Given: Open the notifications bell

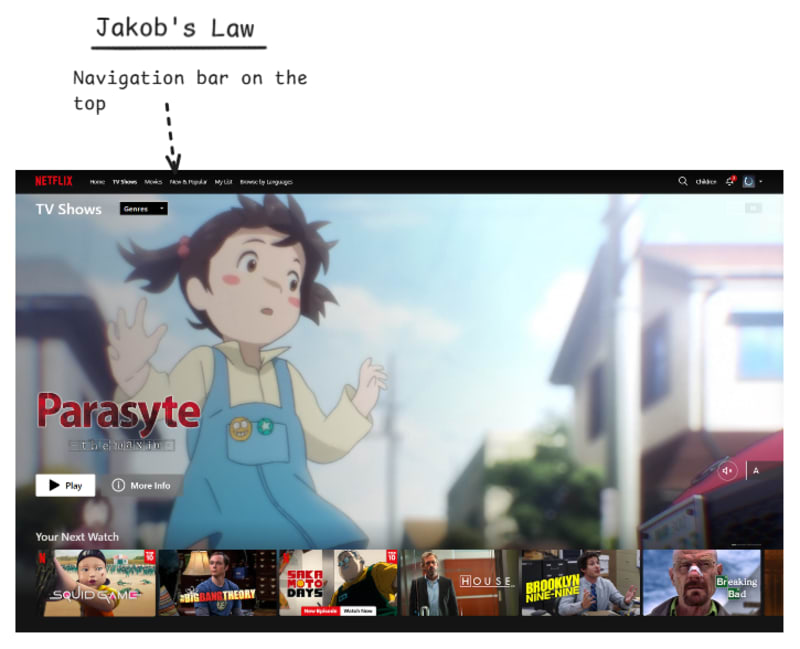Looking at the screenshot, I should [x=731, y=181].
